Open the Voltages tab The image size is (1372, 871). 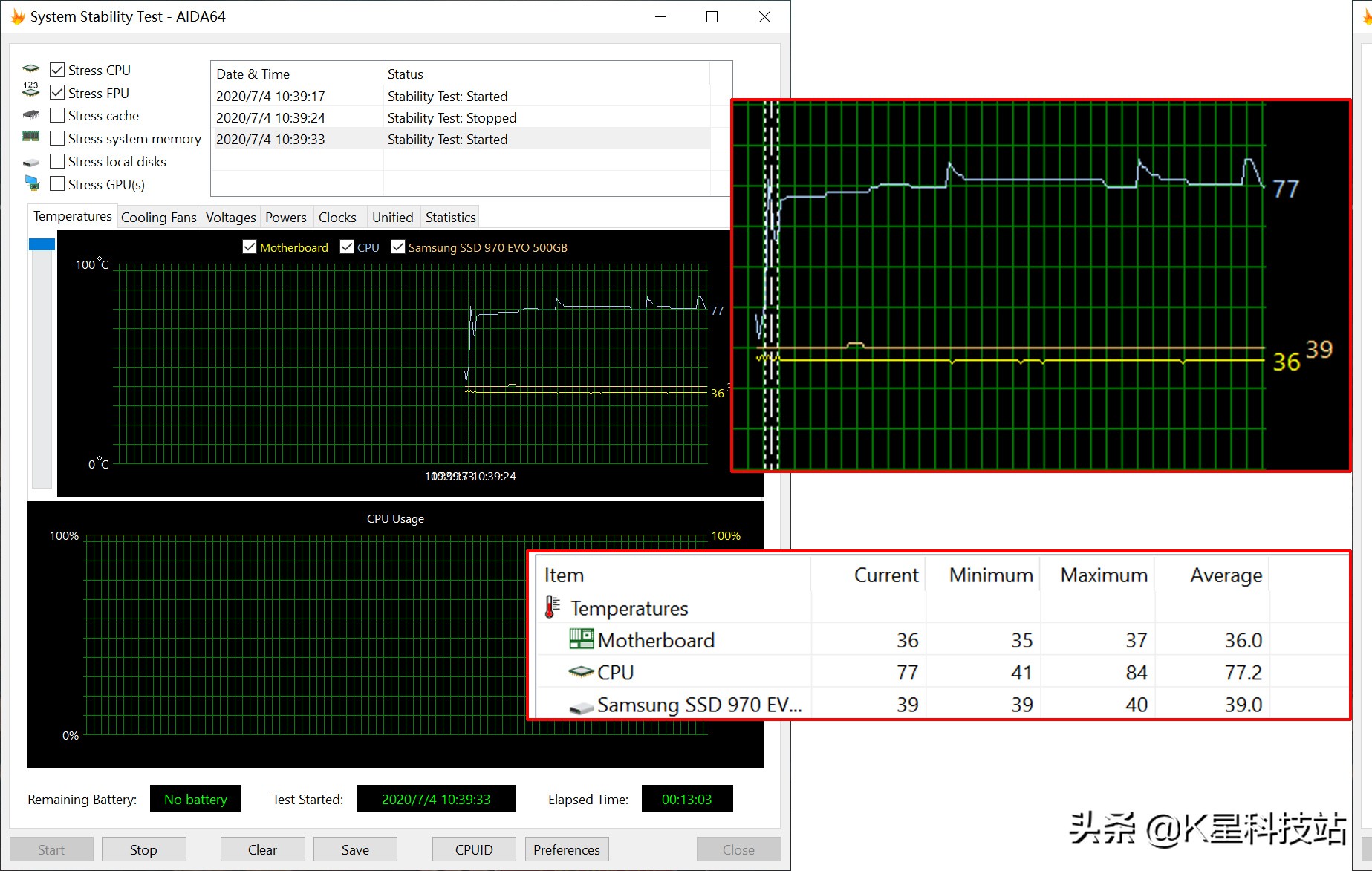pos(230,217)
